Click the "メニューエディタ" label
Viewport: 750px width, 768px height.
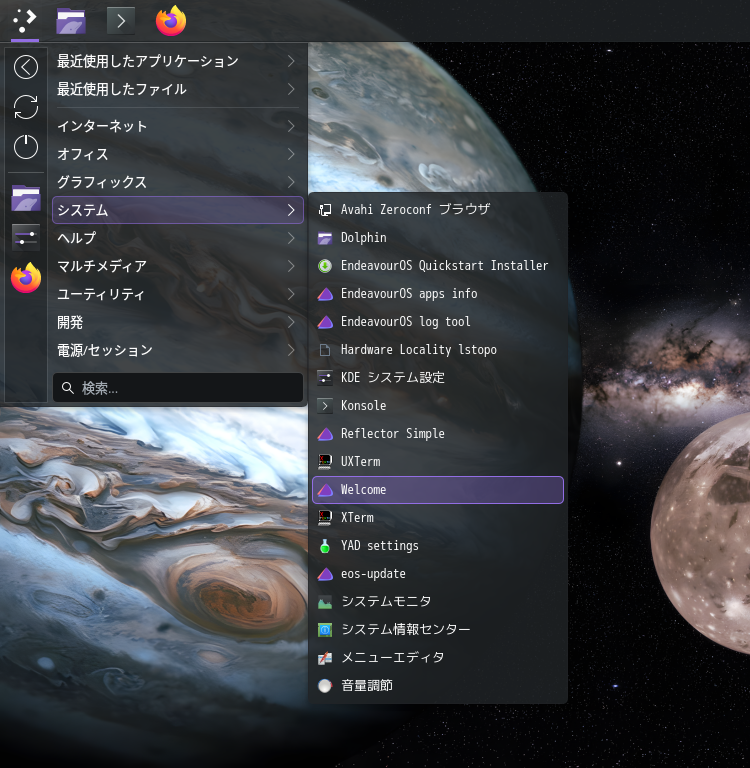[x=393, y=658]
